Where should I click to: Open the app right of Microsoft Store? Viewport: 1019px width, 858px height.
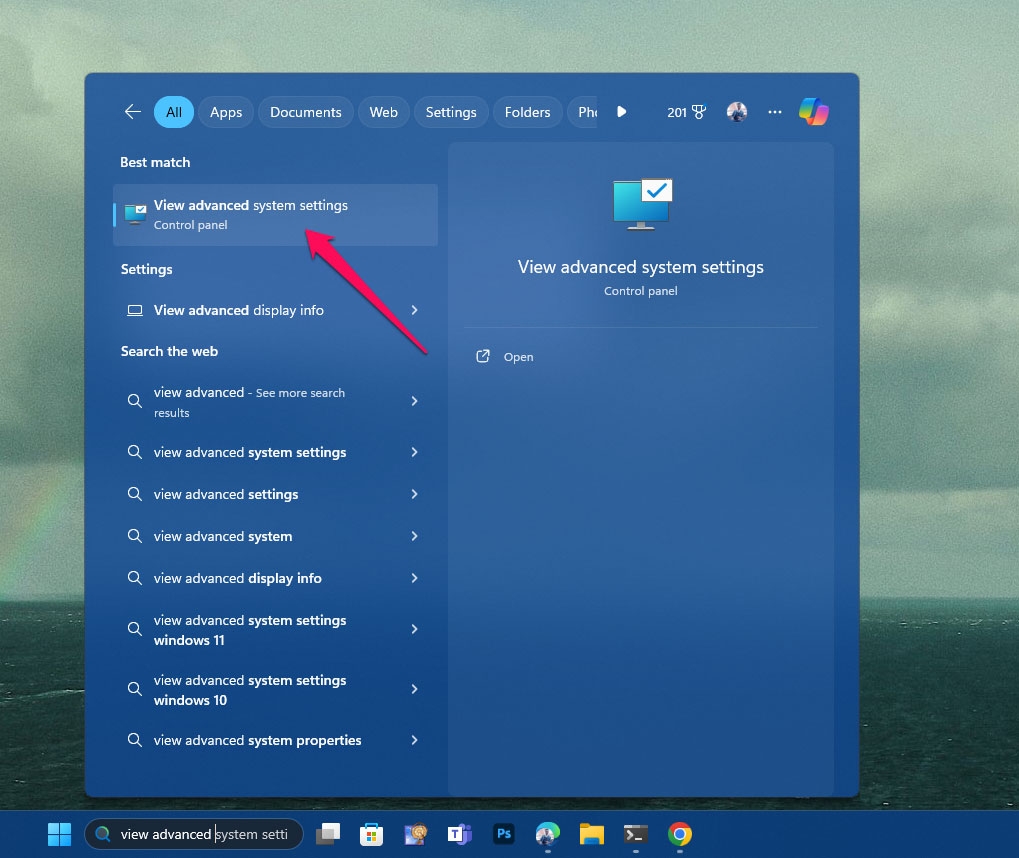click(415, 834)
